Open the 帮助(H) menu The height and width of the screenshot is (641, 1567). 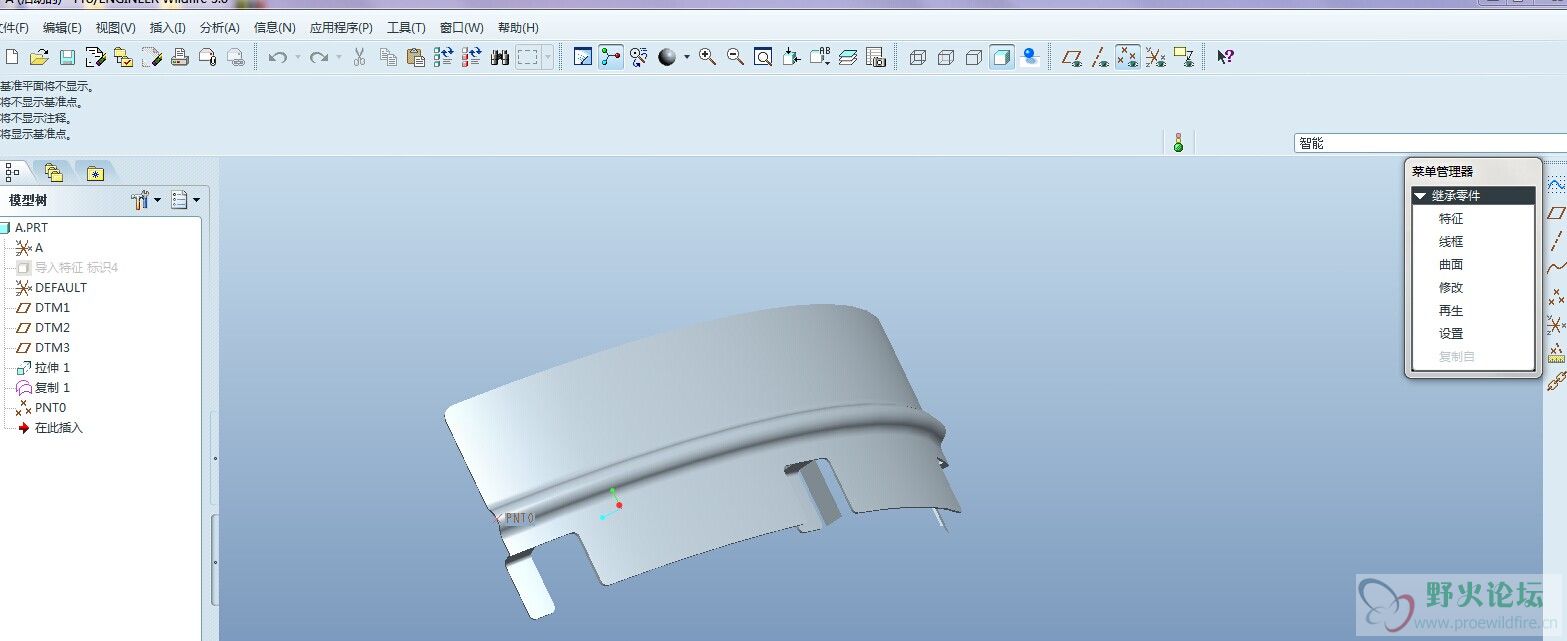(518, 28)
